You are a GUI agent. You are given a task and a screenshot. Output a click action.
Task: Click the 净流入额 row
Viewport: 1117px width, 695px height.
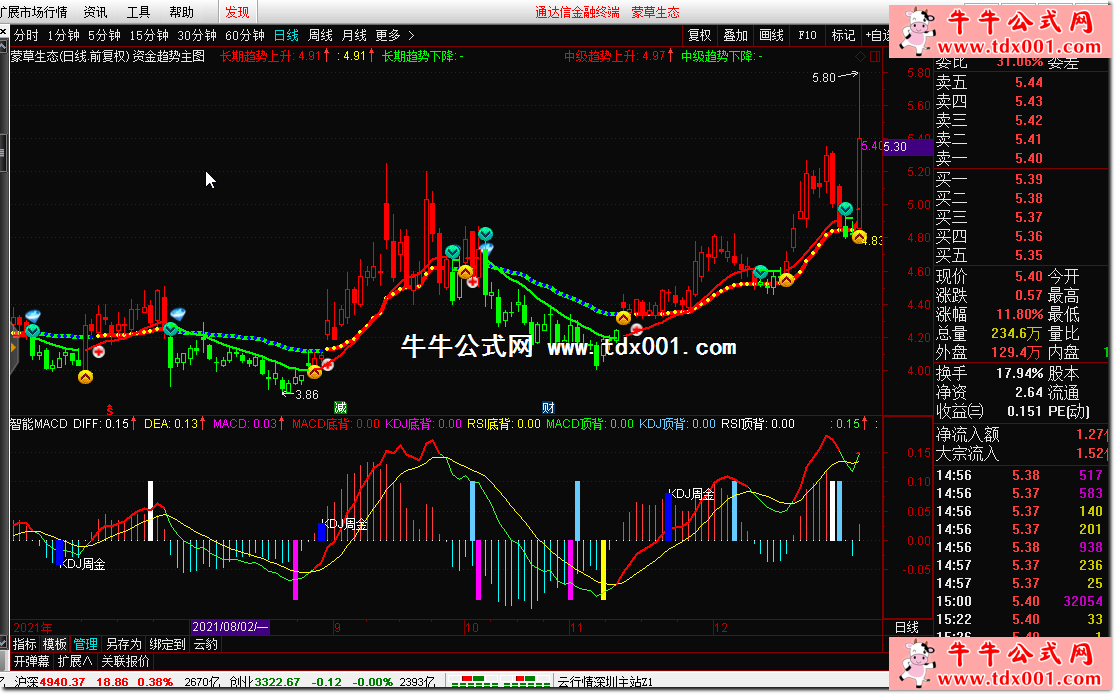(1023, 434)
